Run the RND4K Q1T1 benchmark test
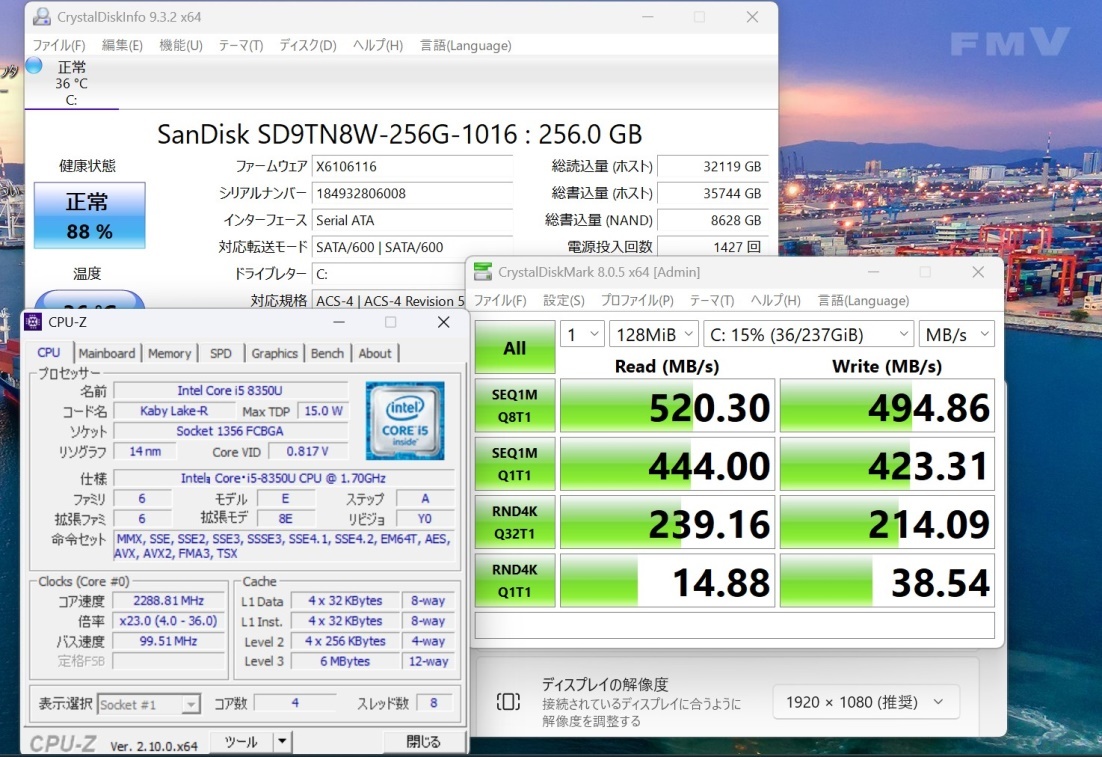 (514, 579)
